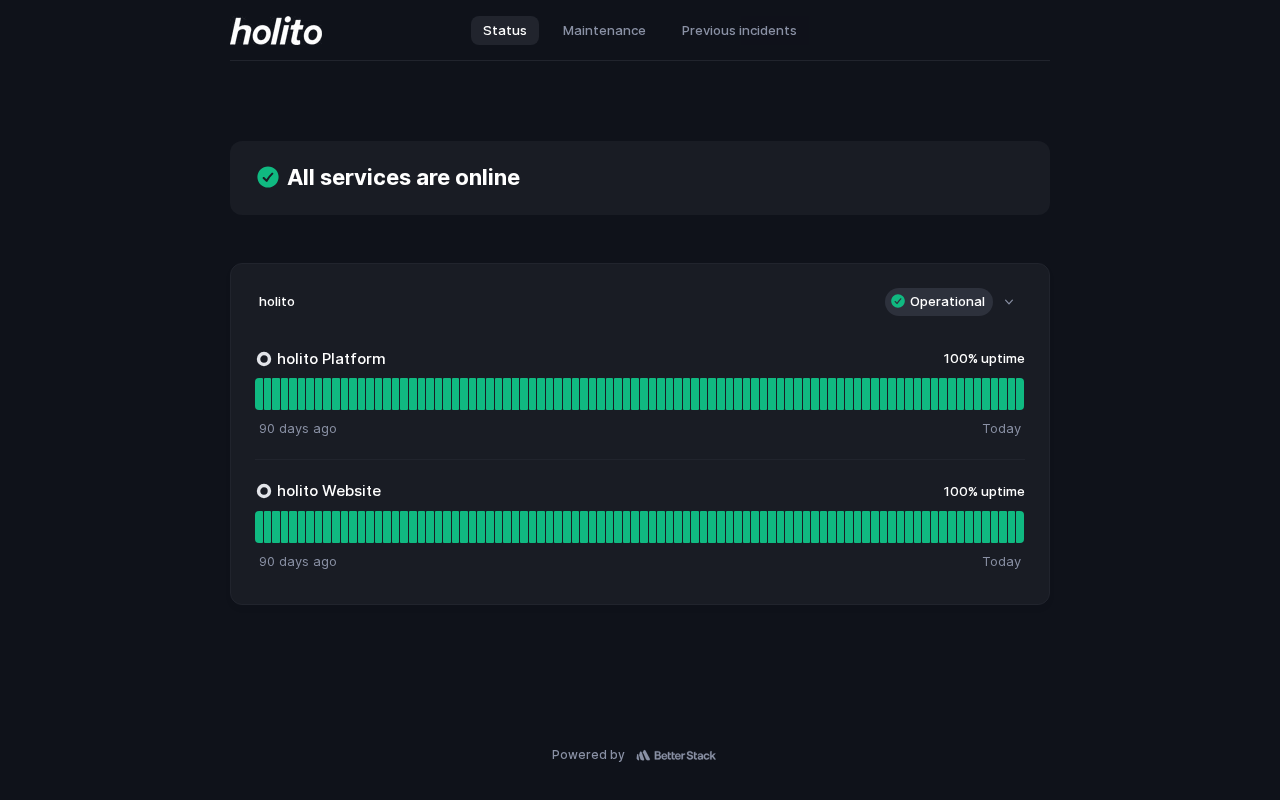This screenshot has width=1280, height=800.
Task: Click the holito group heading
Action: [x=277, y=301]
